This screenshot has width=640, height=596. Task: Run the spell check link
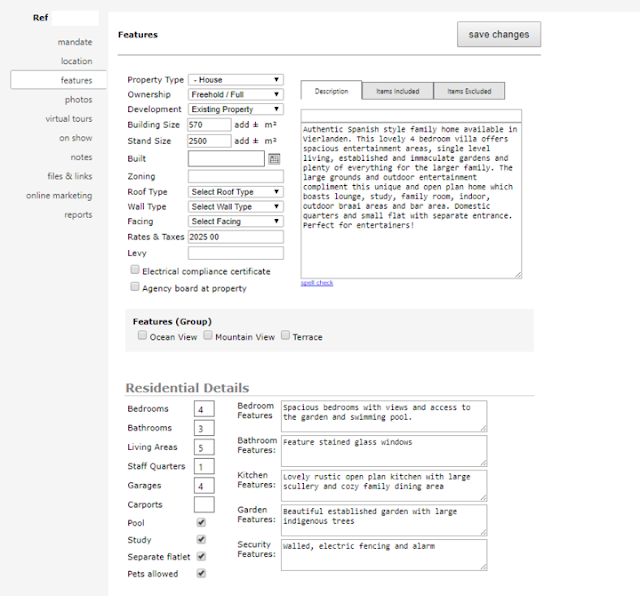317,283
